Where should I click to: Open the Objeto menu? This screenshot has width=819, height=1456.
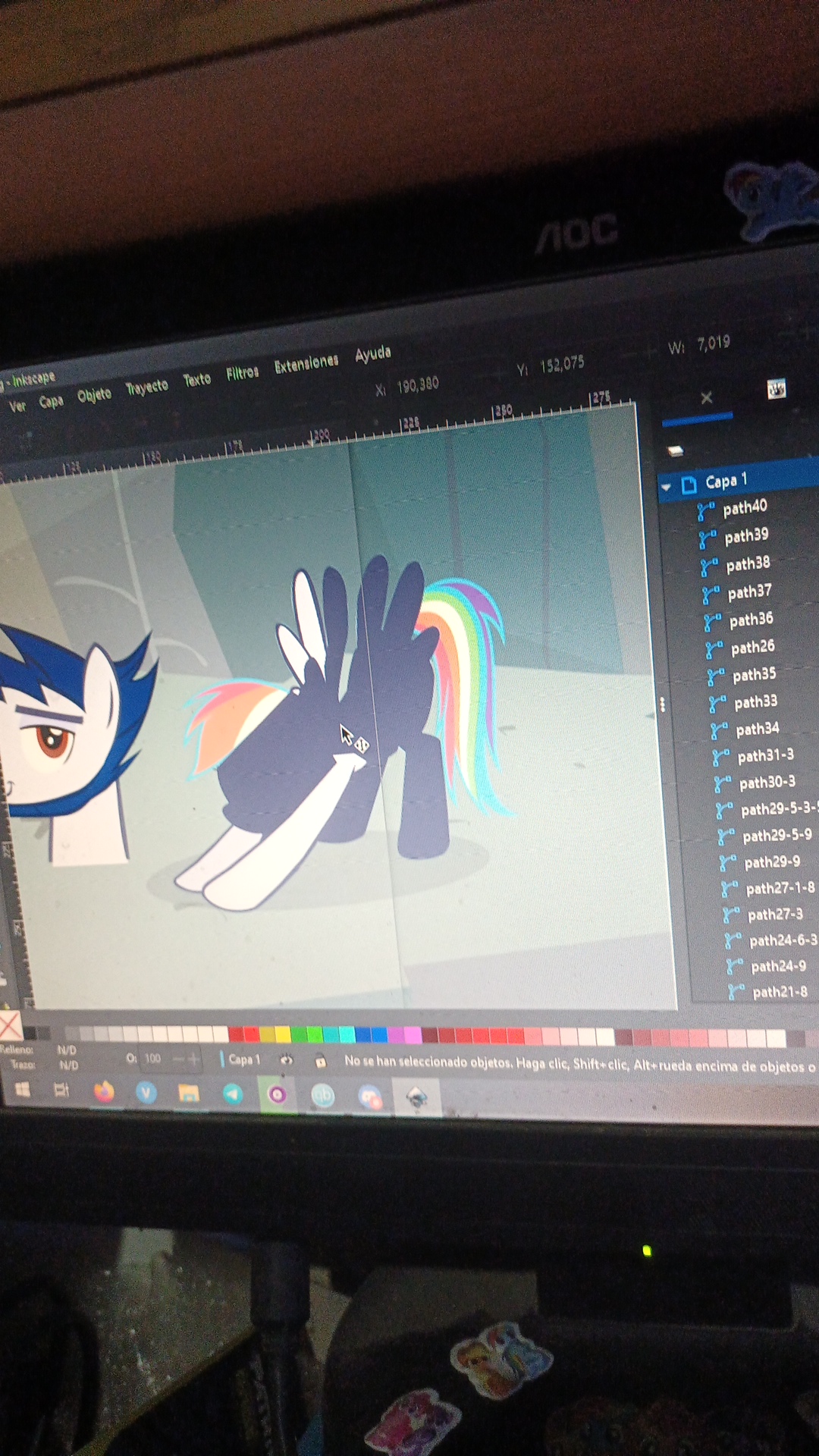pos(94,394)
